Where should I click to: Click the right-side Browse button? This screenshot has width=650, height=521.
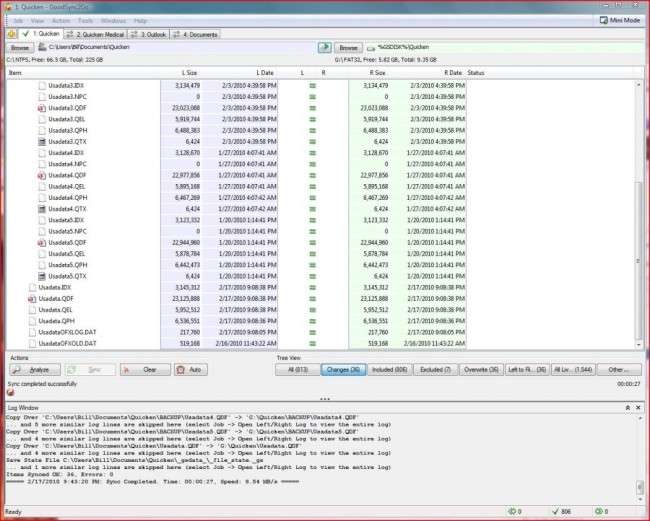coord(348,47)
